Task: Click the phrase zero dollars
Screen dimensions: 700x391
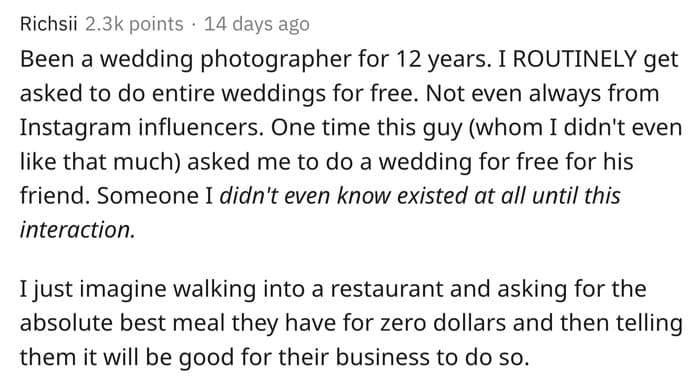Action: pos(443,323)
